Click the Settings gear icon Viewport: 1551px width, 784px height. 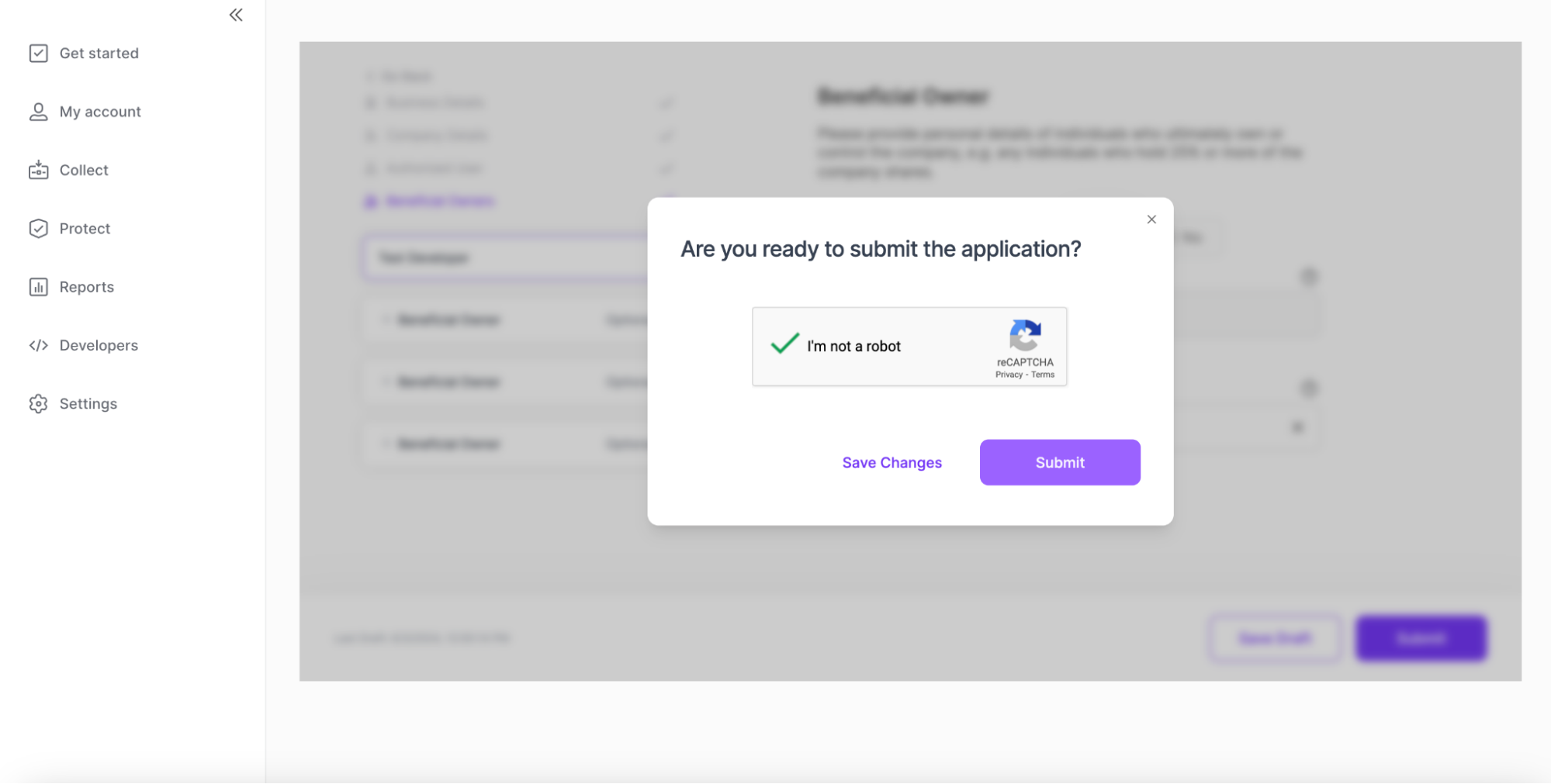pyautogui.click(x=38, y=404)
